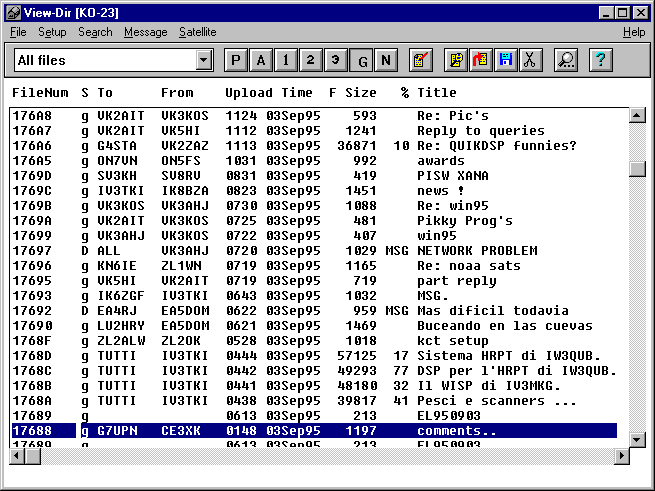Viewport: 655px width, 491px height.
Task: Select priority level 2 button
Action: pyautogui.click(x=311, y=60)
